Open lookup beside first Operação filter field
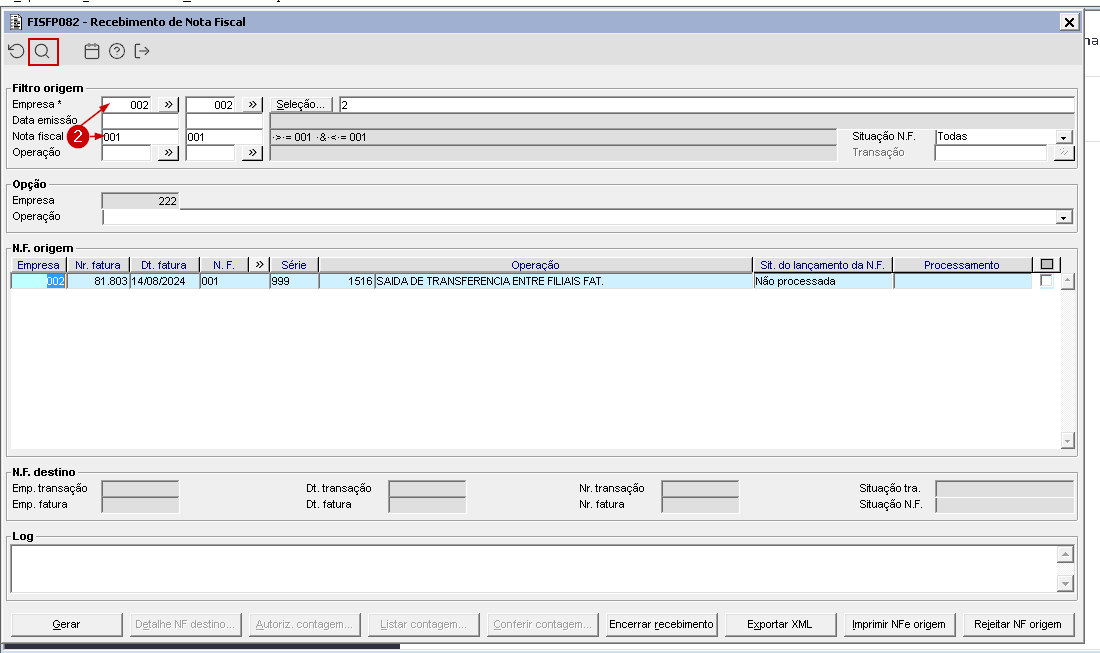 [168, 152]
